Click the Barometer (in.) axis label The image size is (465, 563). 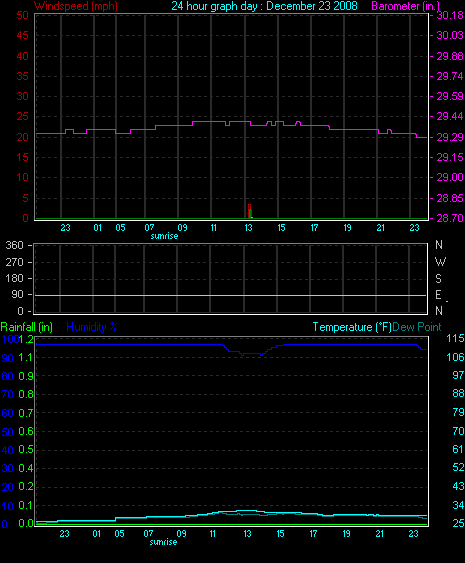(405, 6)
